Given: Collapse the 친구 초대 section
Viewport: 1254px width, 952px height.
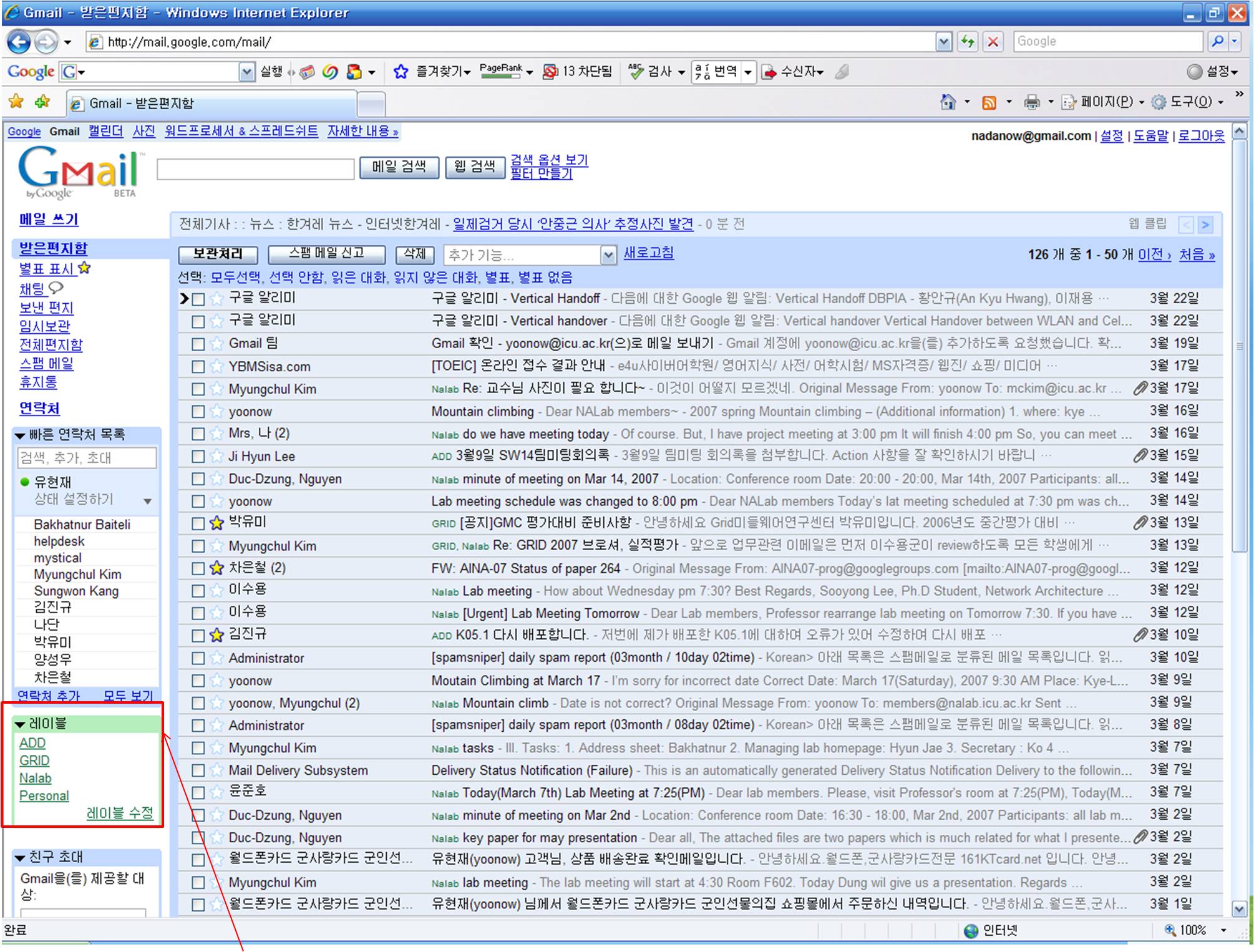Looking at the screenshot, I should tap(20, 858).
